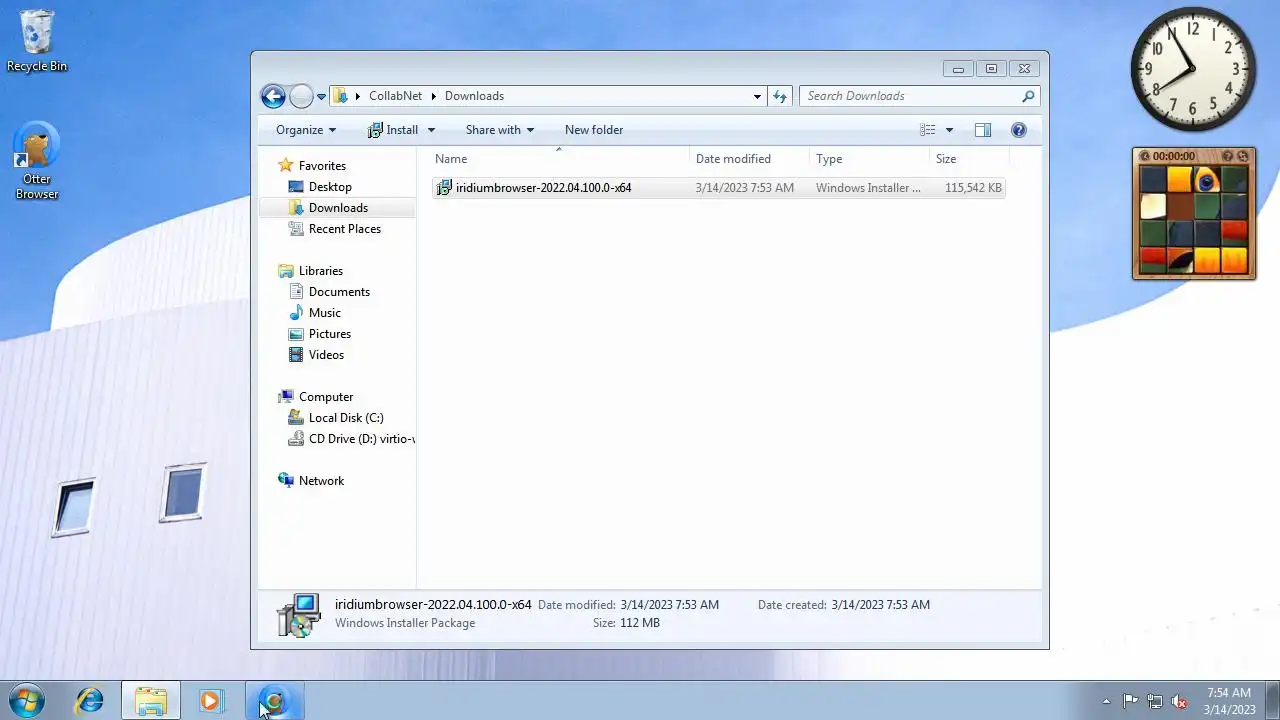
Task: Click the CollabNet breadcrumb in address bar
Action: tap(395, 96)
